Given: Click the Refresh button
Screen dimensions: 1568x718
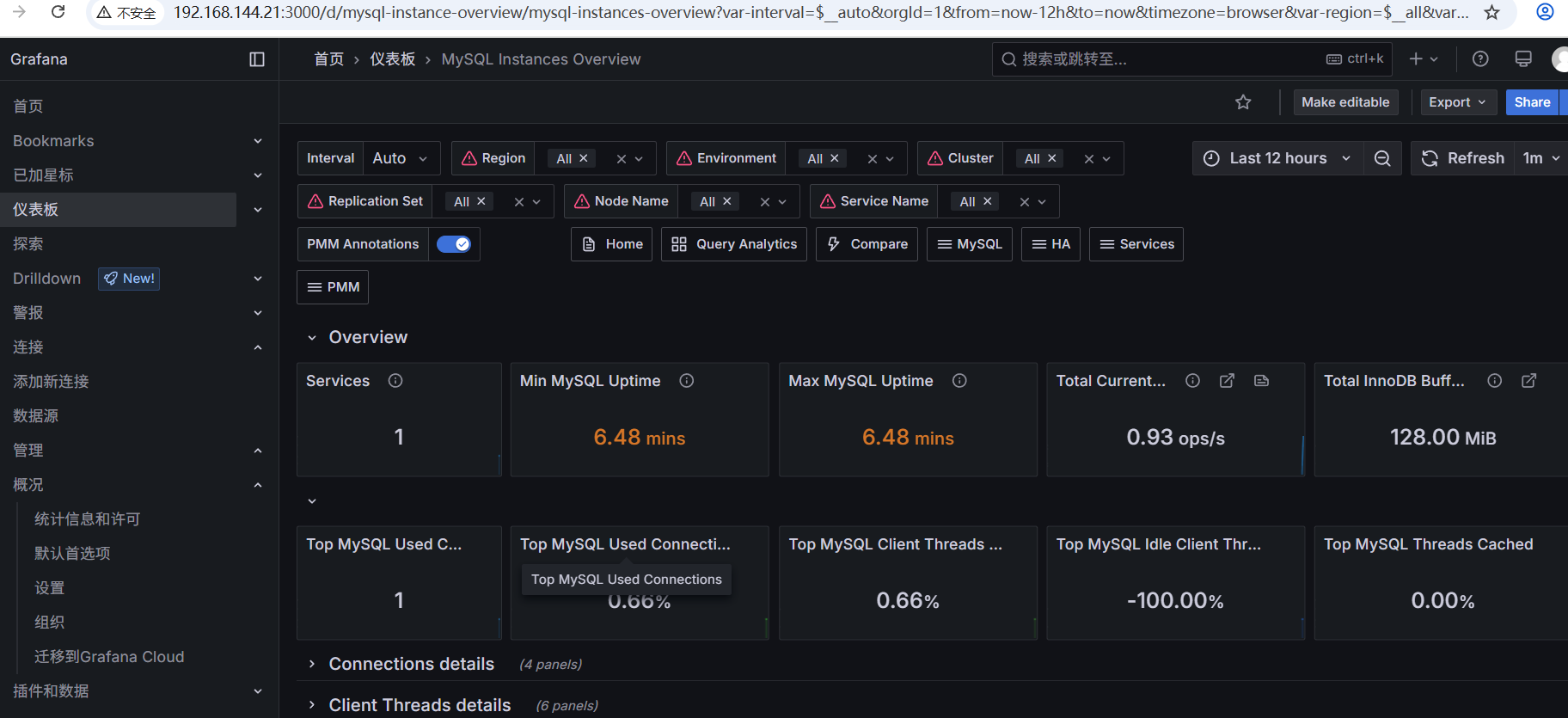Looking at the screenshot, I should [1463, 158].
